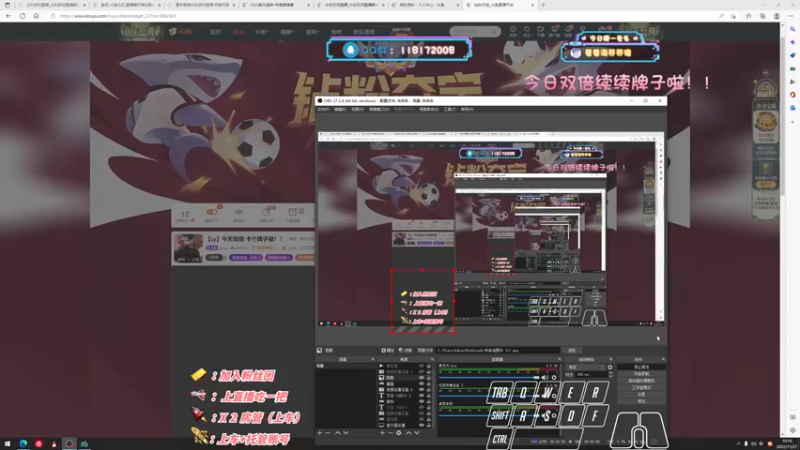Open first mixer channel settings gear
The image size is (800, 450).
(554, 378)
